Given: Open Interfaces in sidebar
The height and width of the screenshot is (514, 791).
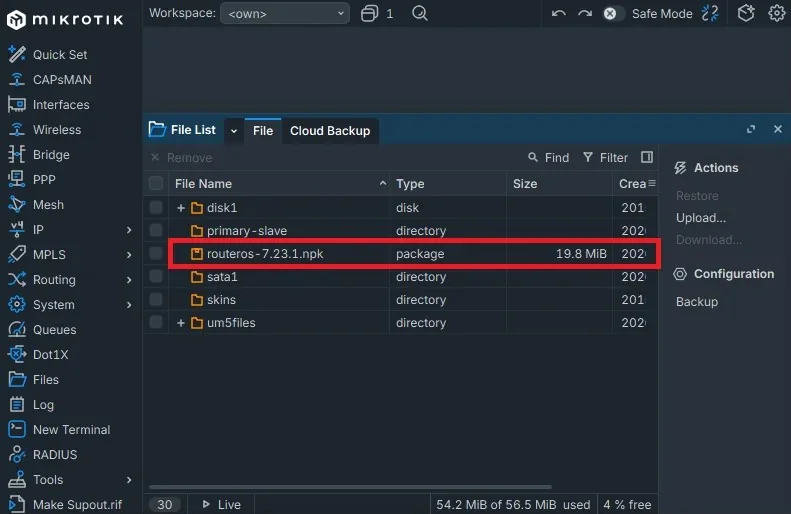Looking at the screenshot, I should point(49,104).
